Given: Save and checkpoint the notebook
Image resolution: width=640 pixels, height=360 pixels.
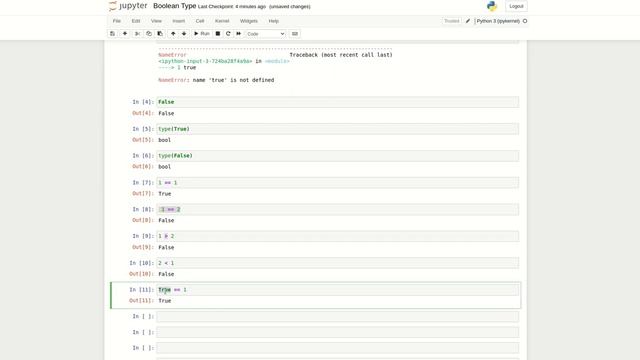Looking at the screenshot, I should 113,34.
